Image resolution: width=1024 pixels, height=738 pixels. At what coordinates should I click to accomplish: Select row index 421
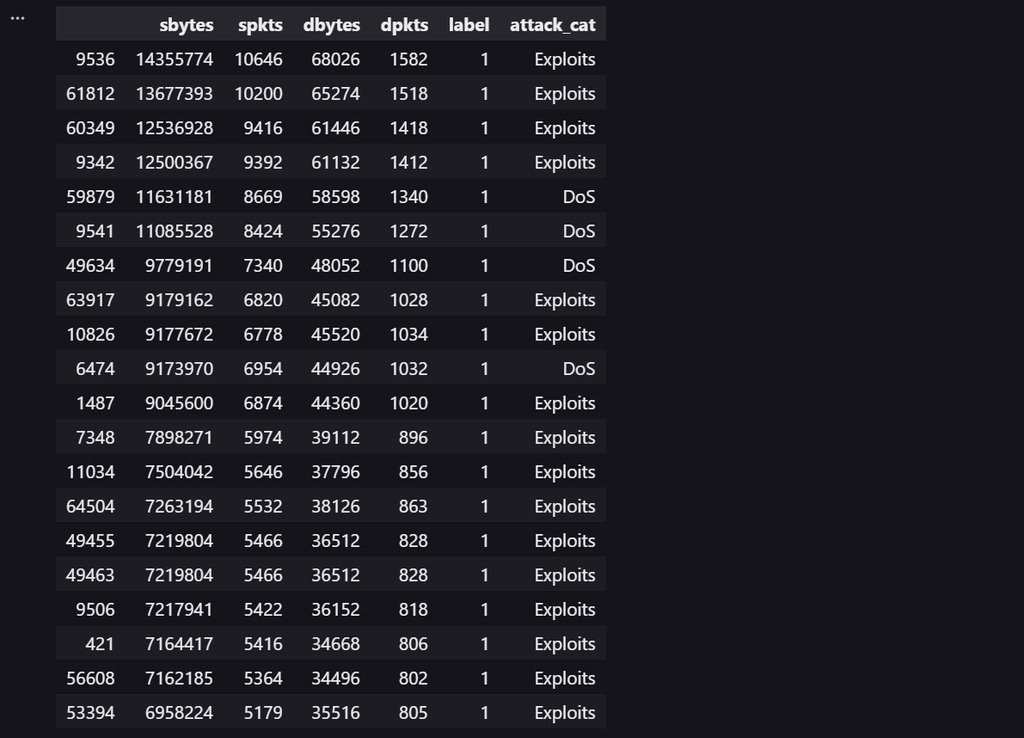[100, 644]
